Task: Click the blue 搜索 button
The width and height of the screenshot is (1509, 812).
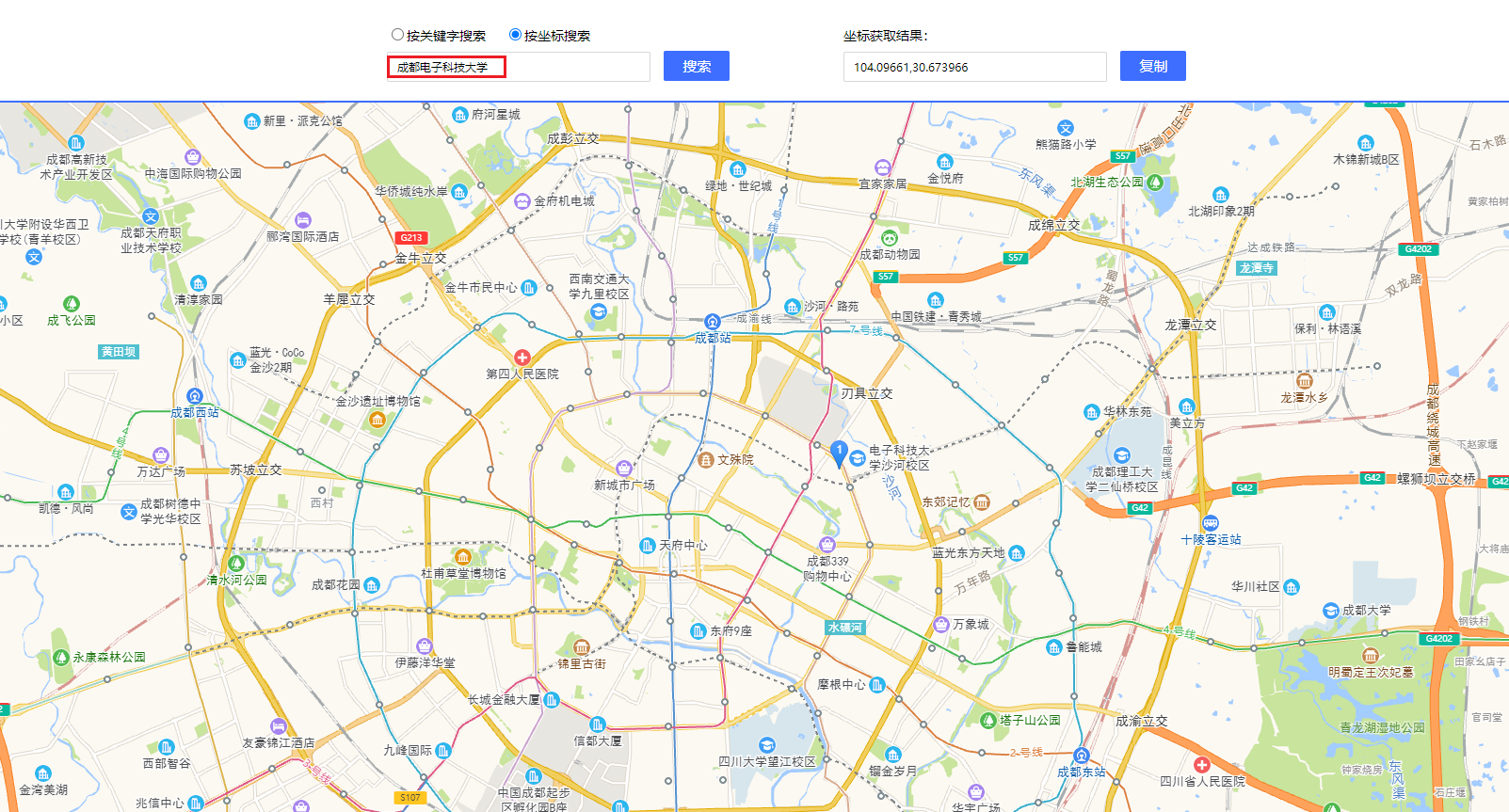Action: click(697, 67)
